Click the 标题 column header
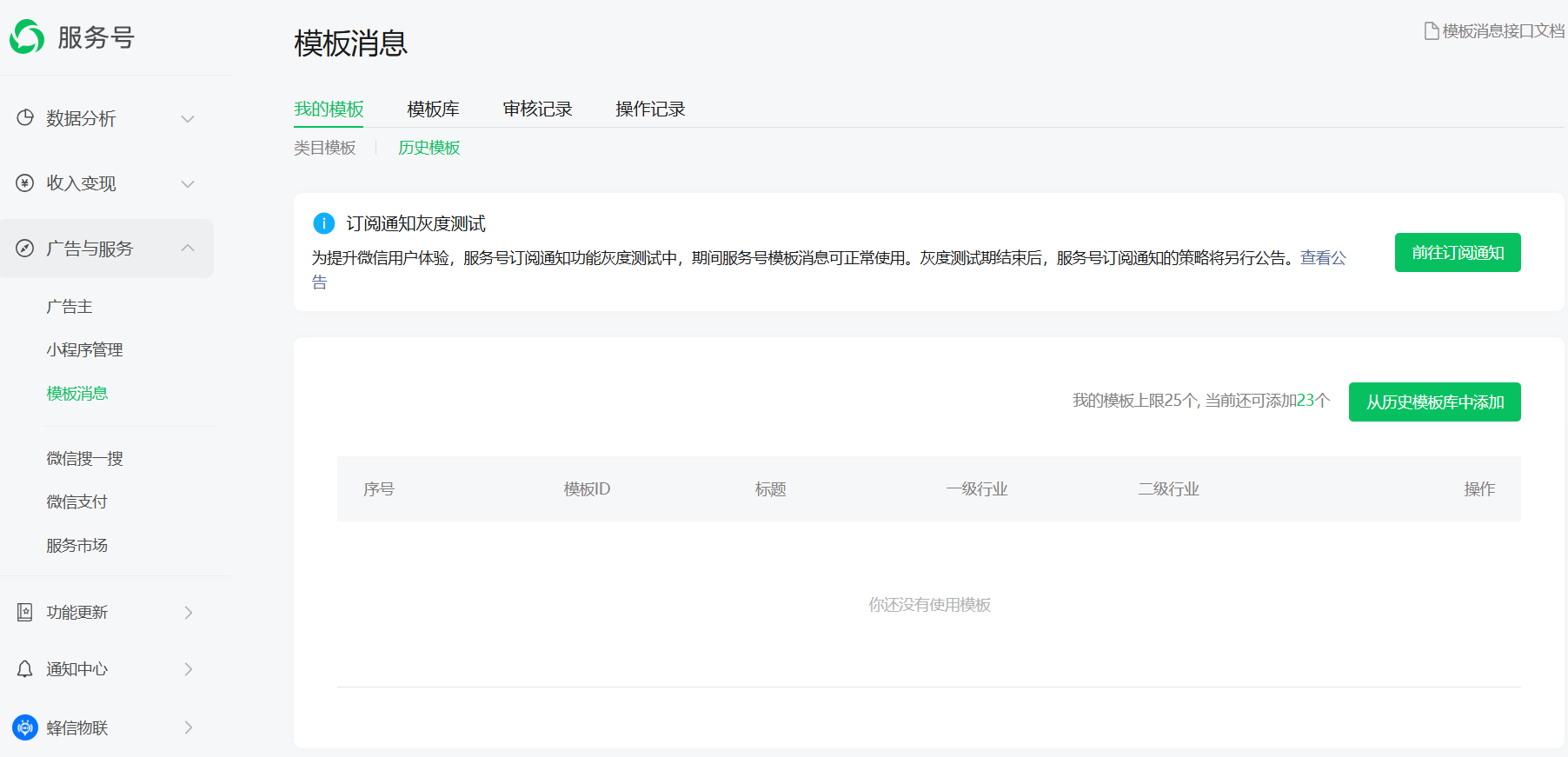Image resolution: width=1568 pixels, height=757 pixels. [771, 489]
